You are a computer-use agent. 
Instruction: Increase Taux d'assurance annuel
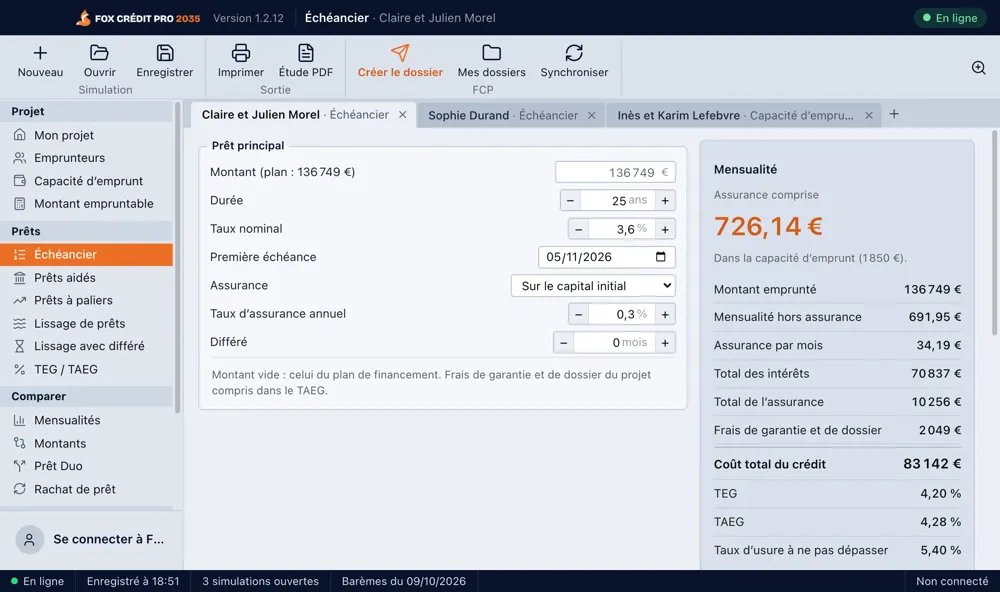click(665, 314)
